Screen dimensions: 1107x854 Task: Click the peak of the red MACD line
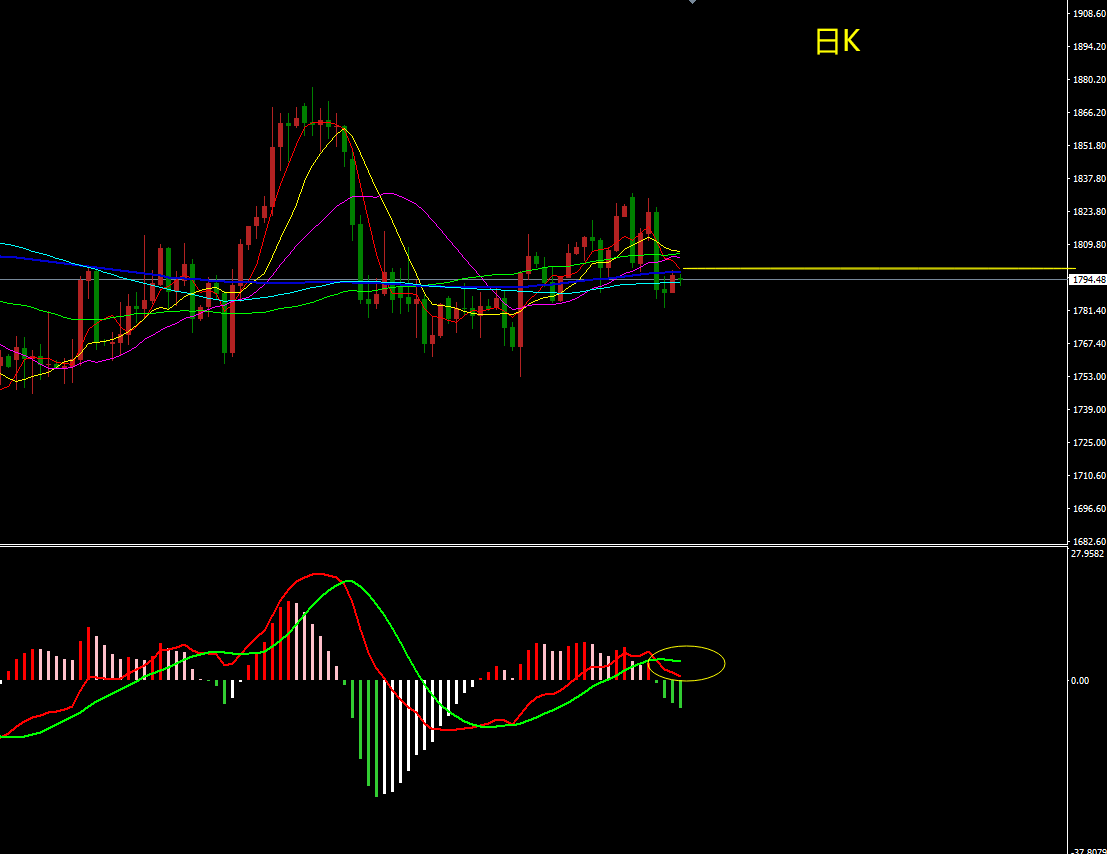[x=320, y=574]
